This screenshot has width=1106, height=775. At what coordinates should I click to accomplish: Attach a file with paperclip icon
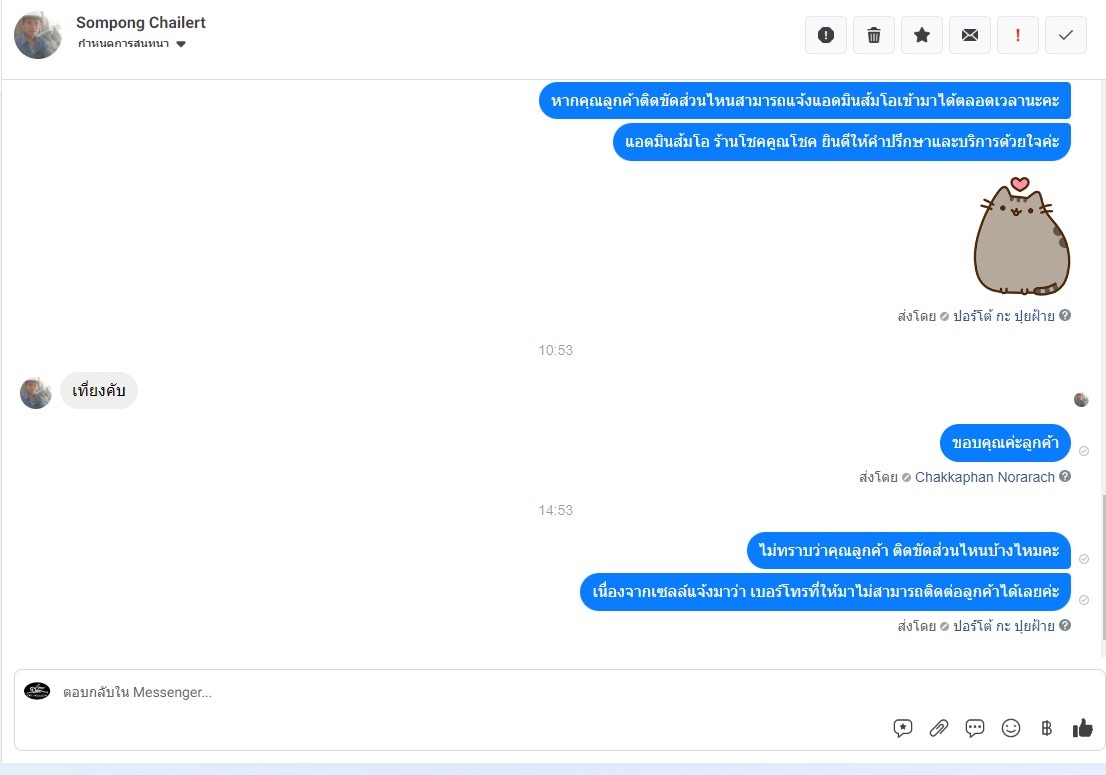[x=938, y=728]
